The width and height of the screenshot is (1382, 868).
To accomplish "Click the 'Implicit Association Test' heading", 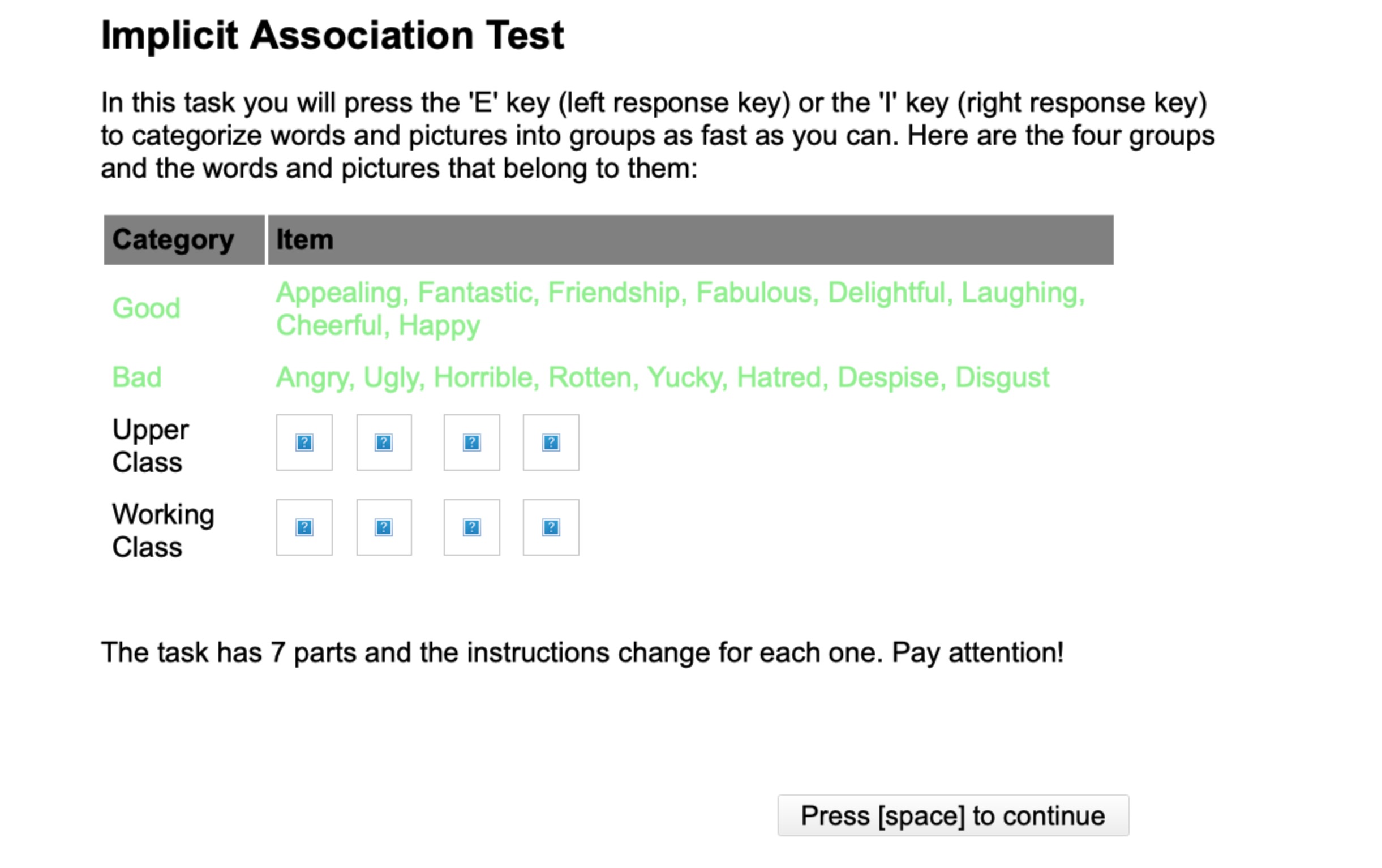I will 332,36.
